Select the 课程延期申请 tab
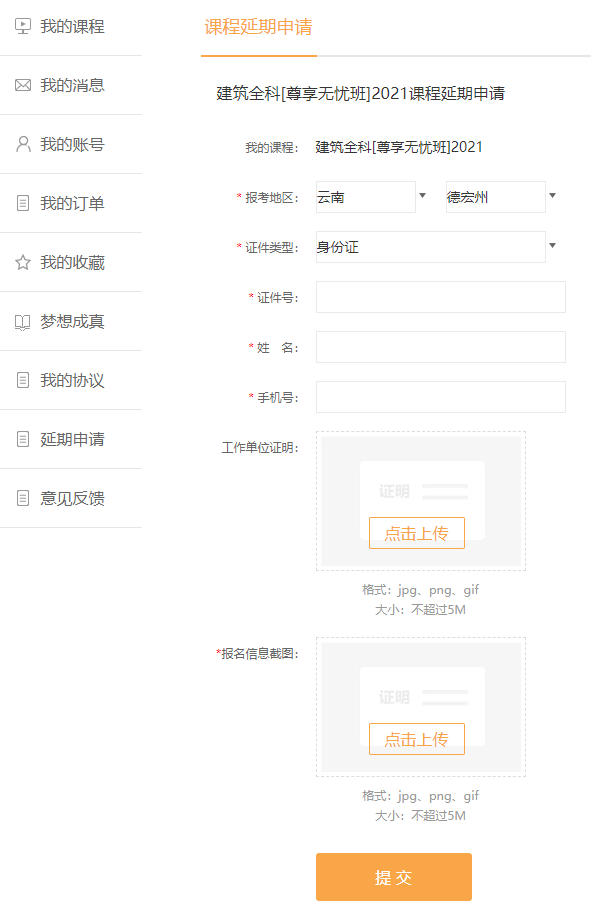Viewport: 591px width, 911px height. (x=259, y=27)
